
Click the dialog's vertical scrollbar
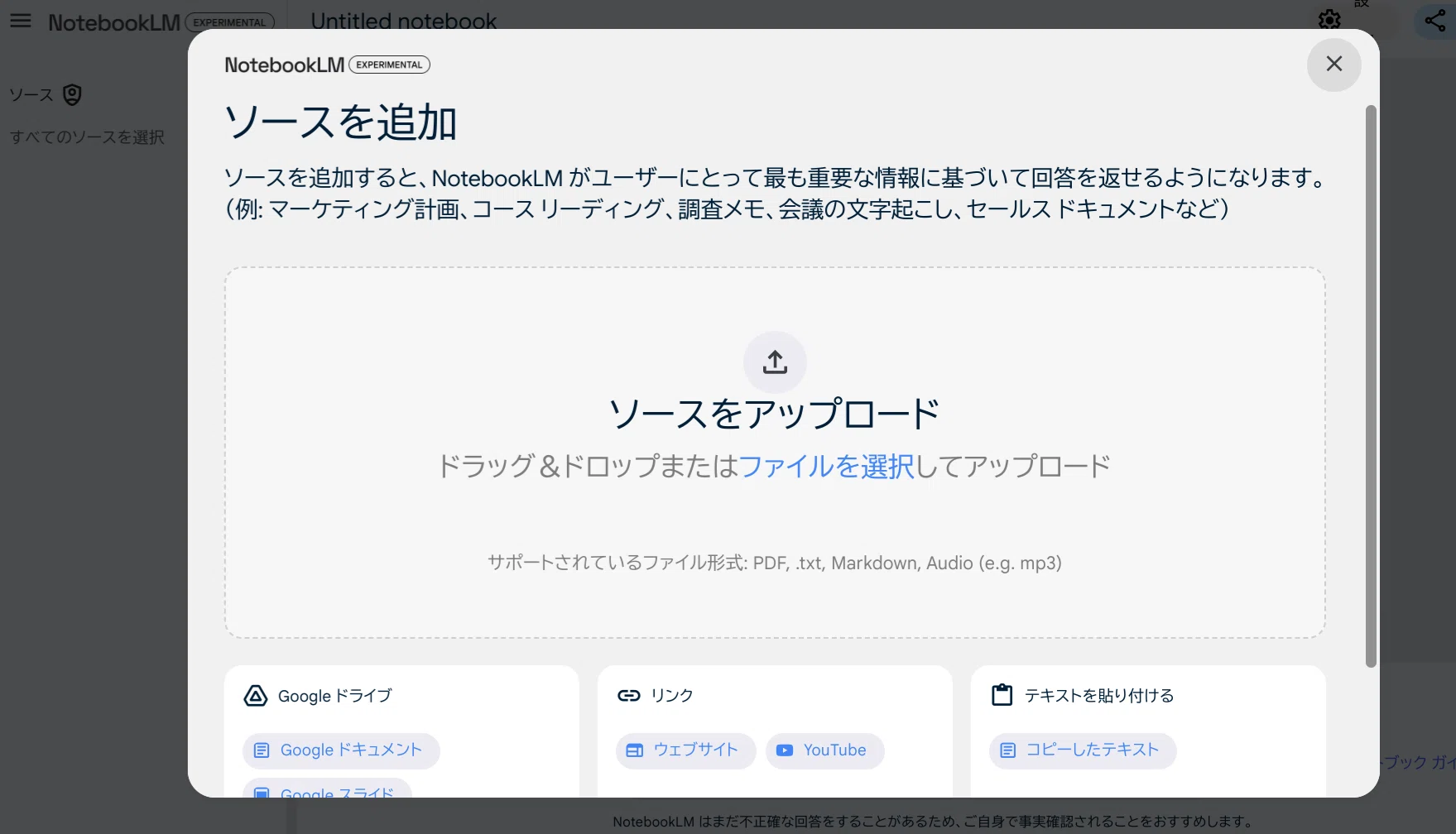click(x=1371, y=386)
